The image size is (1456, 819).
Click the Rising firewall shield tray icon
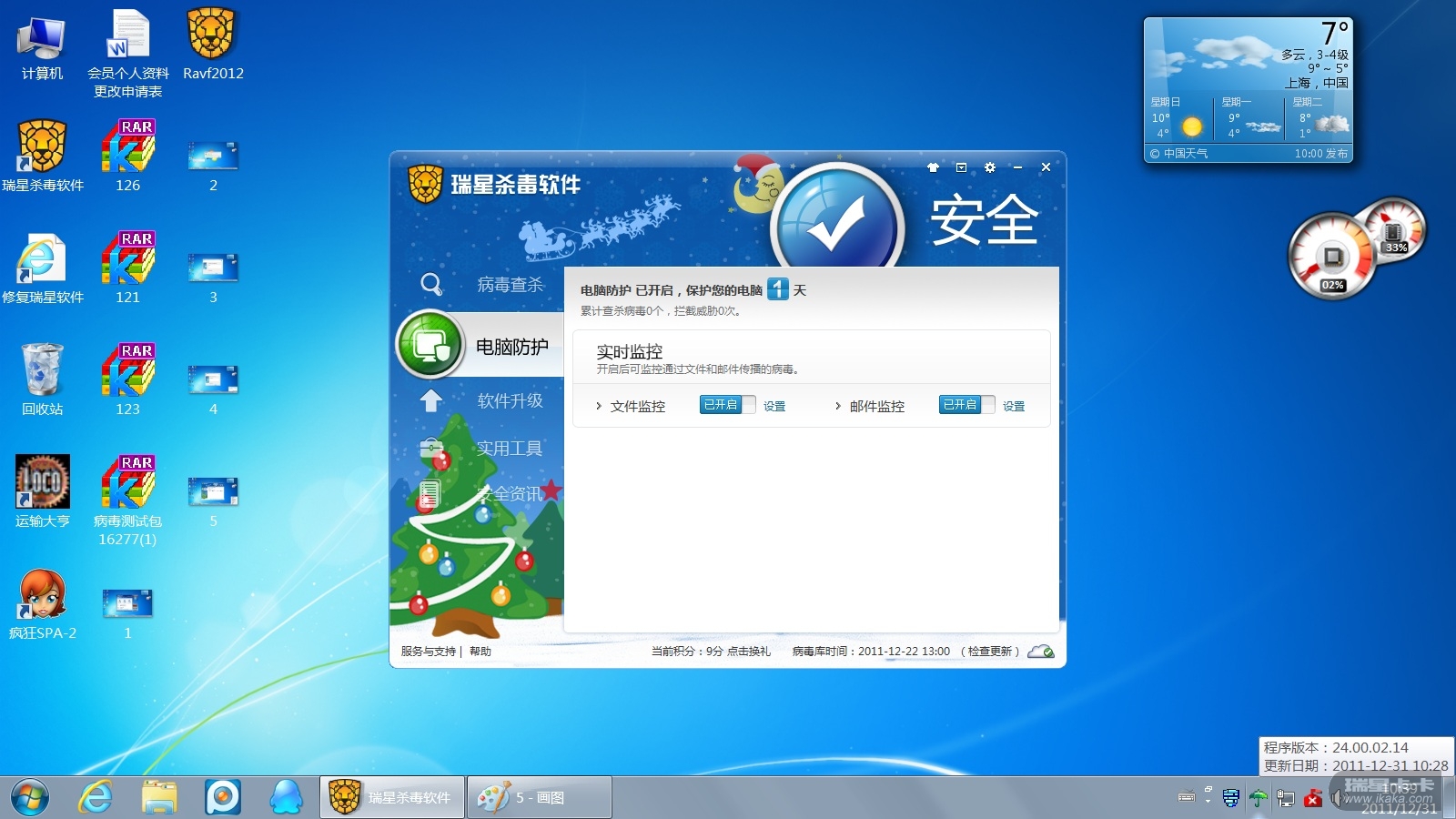[x=1231, y=798]
